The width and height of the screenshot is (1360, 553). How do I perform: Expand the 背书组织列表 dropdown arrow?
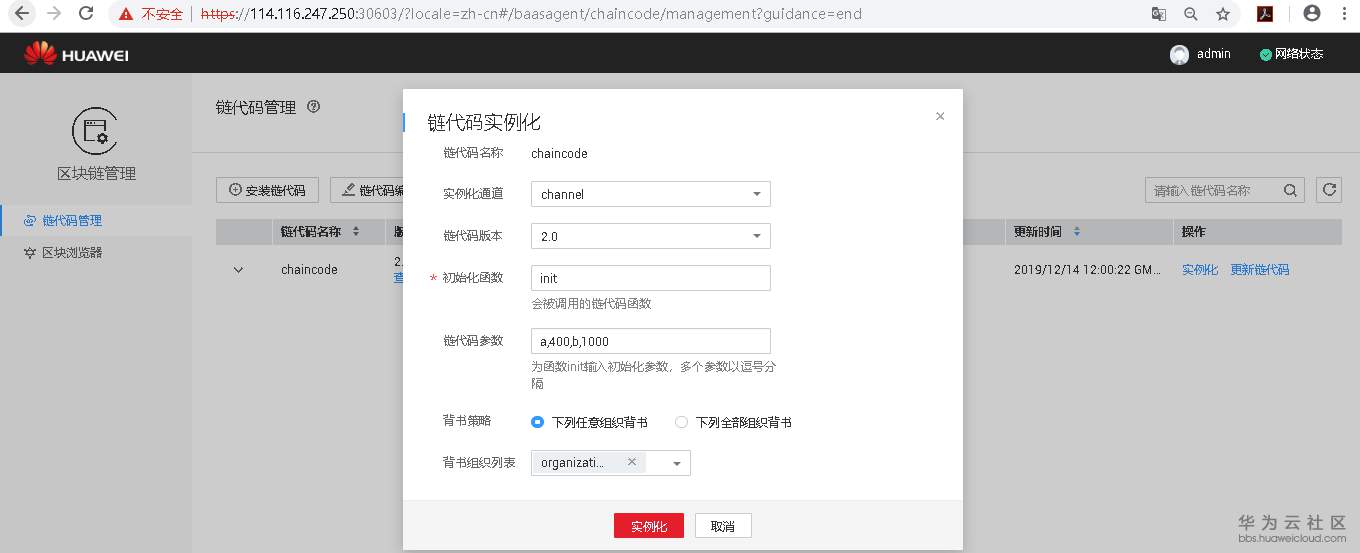(x=677, y=463)
